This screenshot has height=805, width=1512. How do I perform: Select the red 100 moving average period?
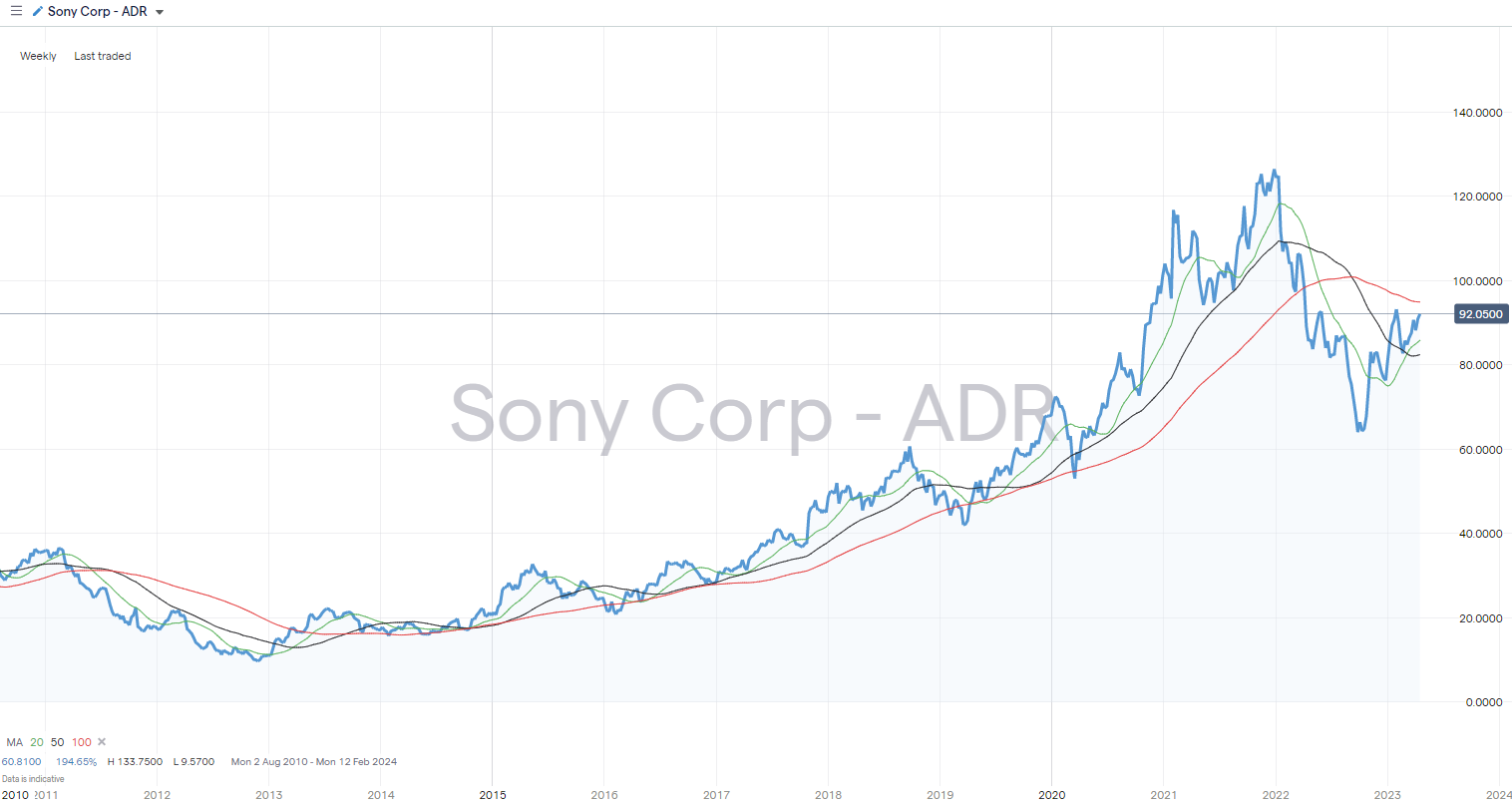click(x=81, y=742)
